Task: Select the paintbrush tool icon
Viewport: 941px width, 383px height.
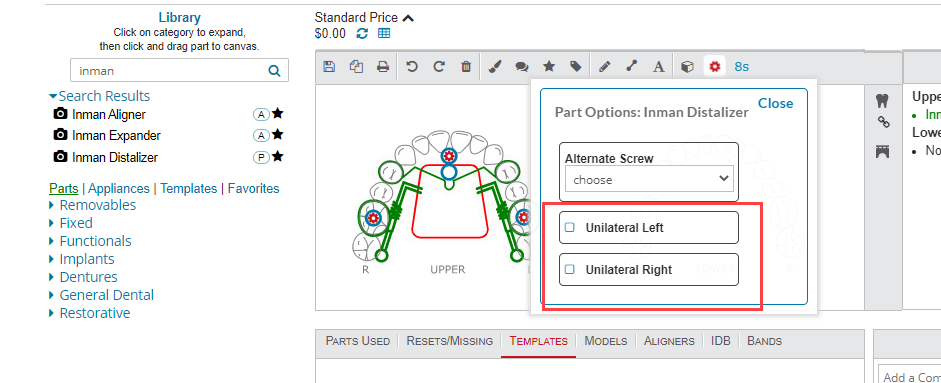Action: 494,67
